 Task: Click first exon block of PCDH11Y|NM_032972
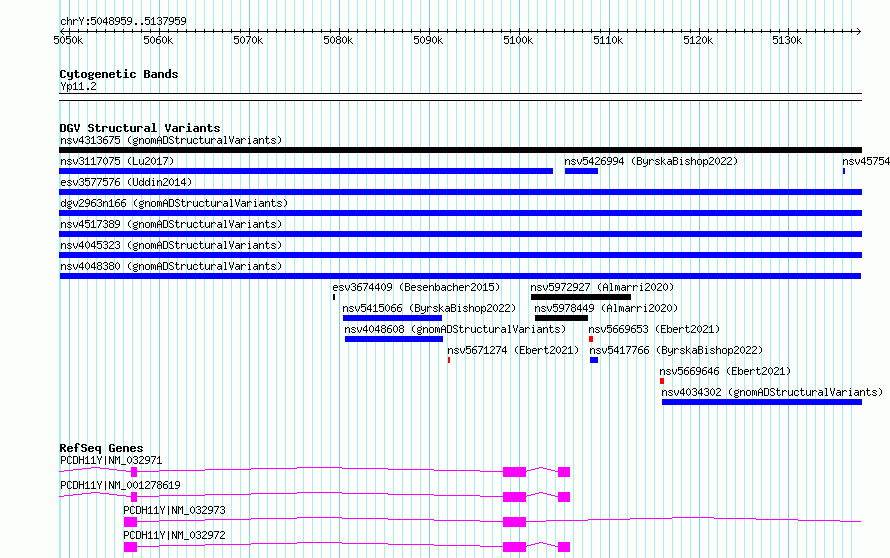[x=131, y=547]
